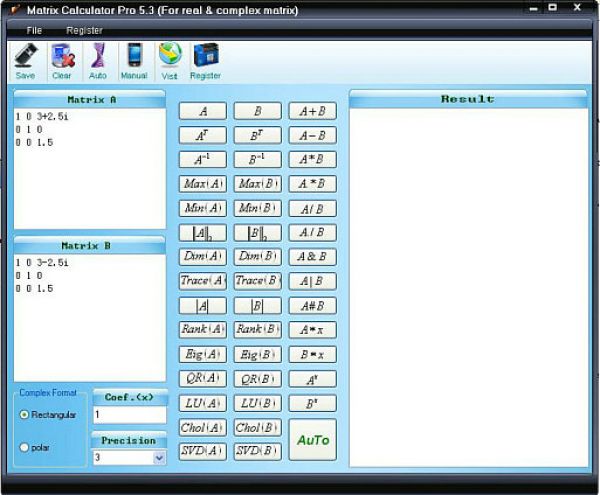Click the Save toolbar icon

click(26, 61)
